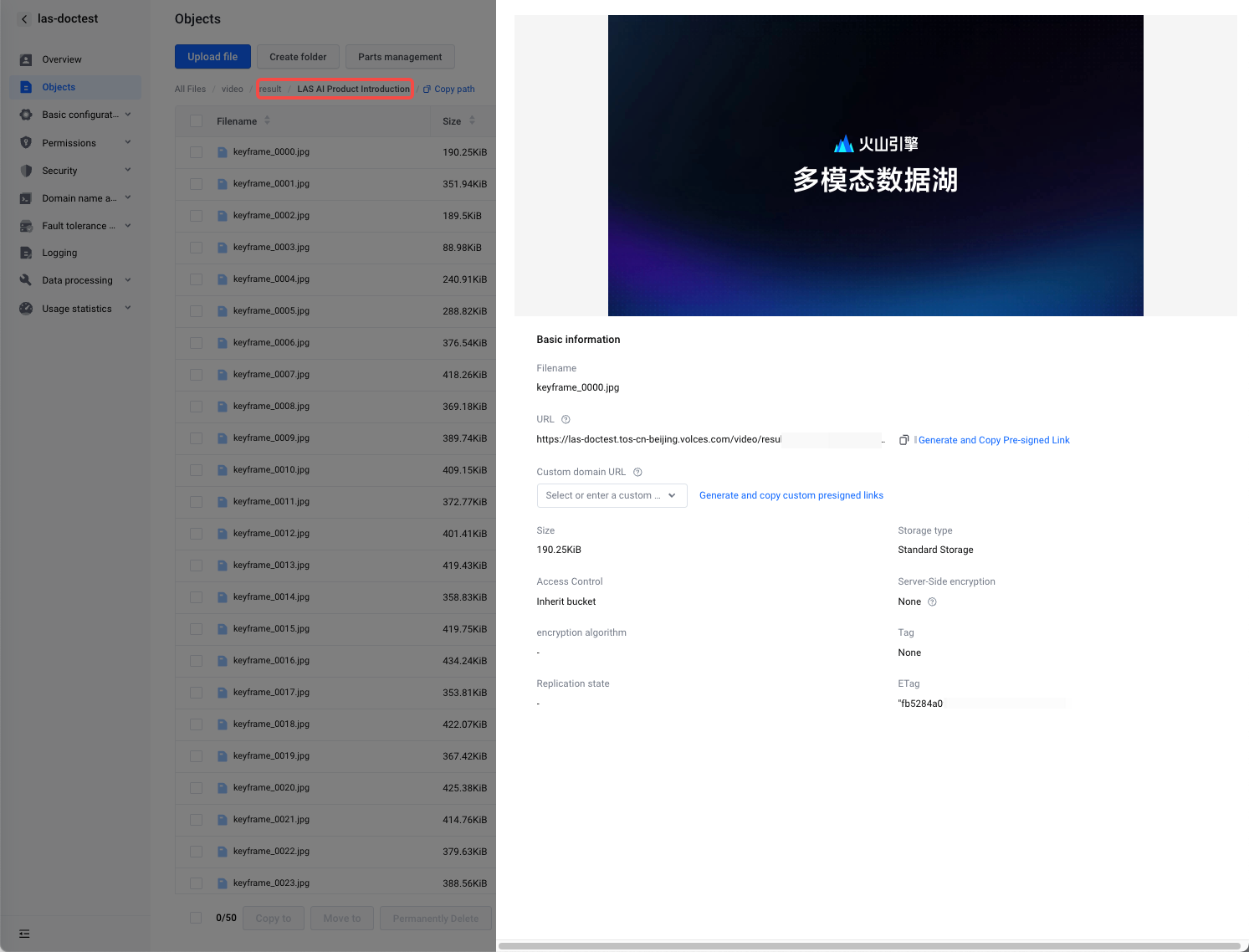Click the Permissions shield icon
Image resolution: width=1249 pixels, height=952 pixels.
point(26,143)
